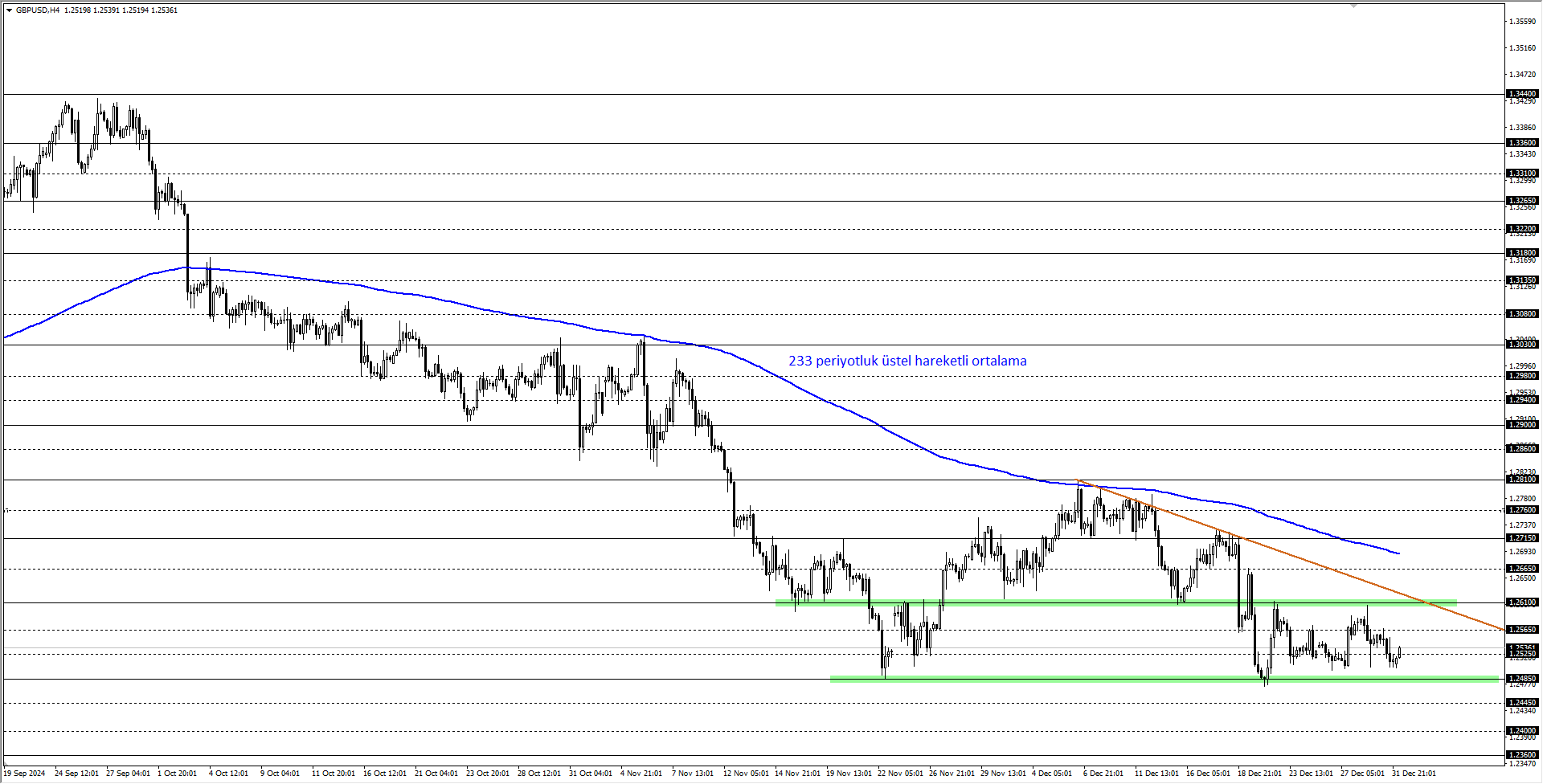Select the orange descending trend line
1543x784 pixels.
click(x=1290, y=554)
